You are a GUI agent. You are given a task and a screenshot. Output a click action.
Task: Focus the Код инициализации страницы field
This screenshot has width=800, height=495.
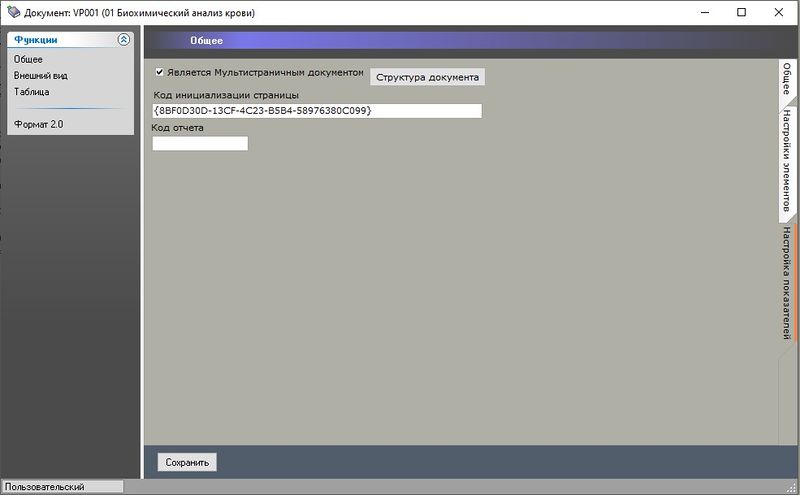(x=316, y=110)
